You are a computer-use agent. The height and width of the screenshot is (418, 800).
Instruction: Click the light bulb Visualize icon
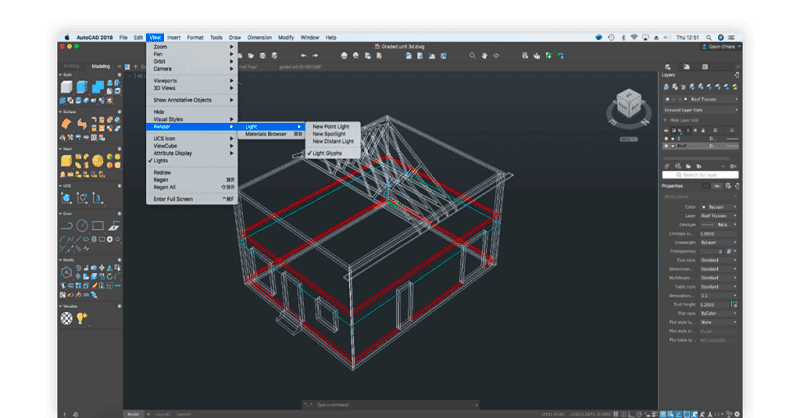tap(82, 318)
